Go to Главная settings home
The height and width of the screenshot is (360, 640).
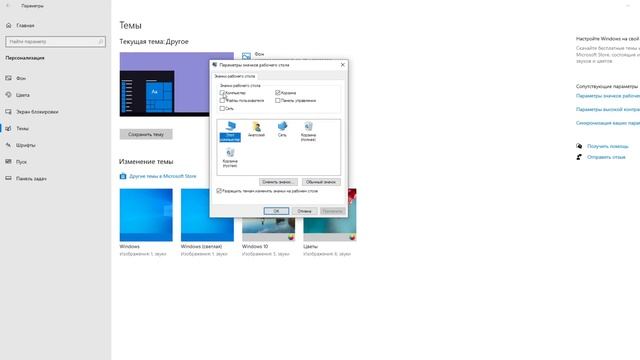point(25,25)
